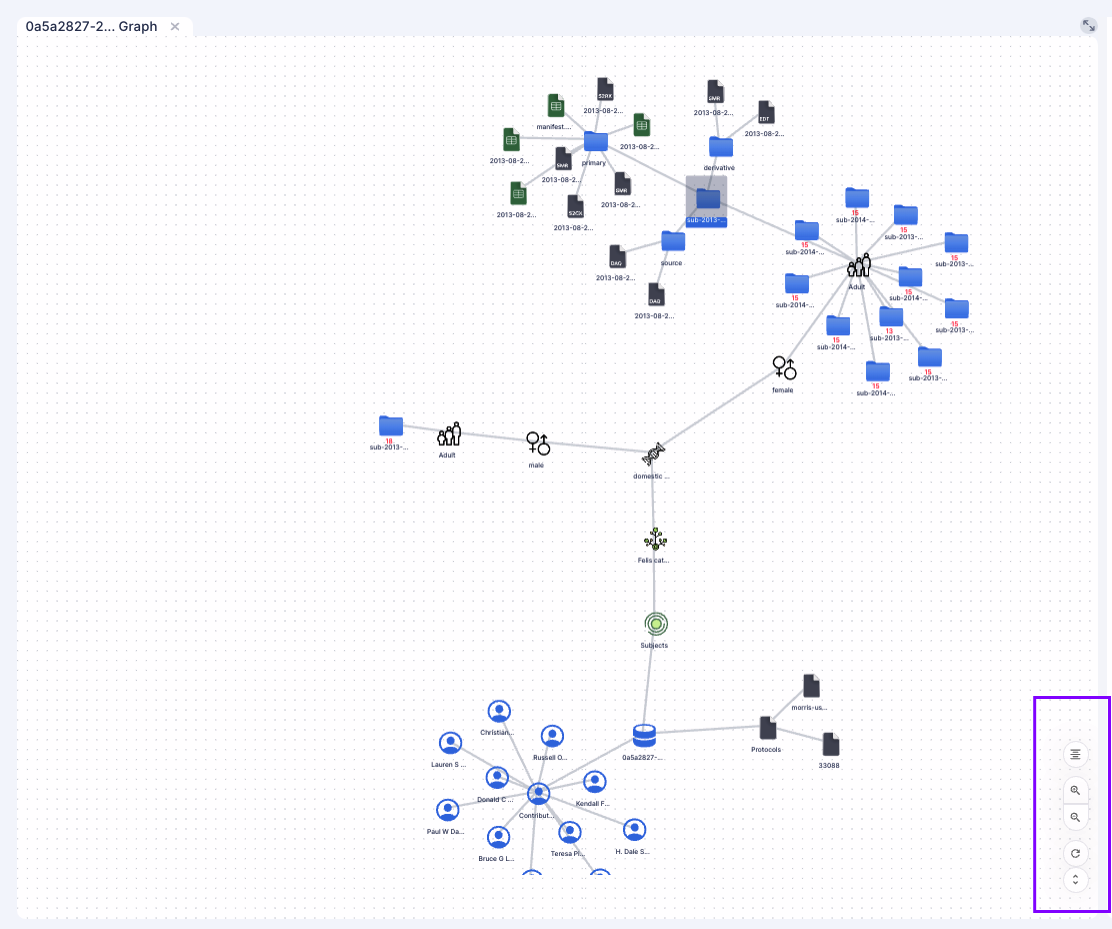
Task: Click the 0a5a2827 database node
Action: pos(645,735)
